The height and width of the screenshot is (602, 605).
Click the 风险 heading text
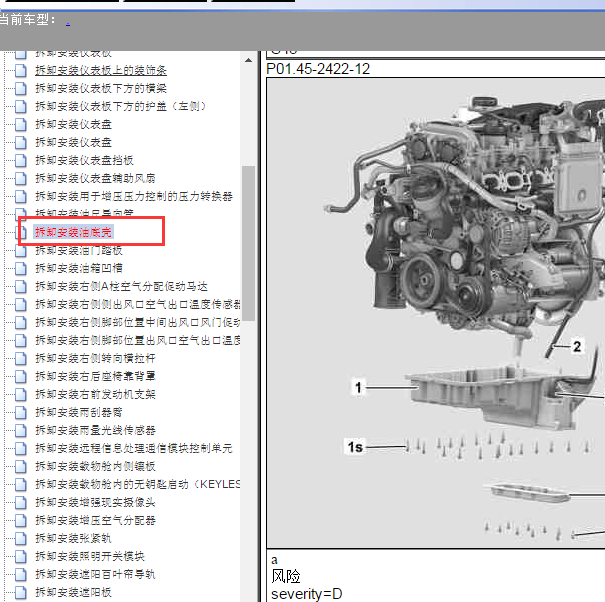286,577
